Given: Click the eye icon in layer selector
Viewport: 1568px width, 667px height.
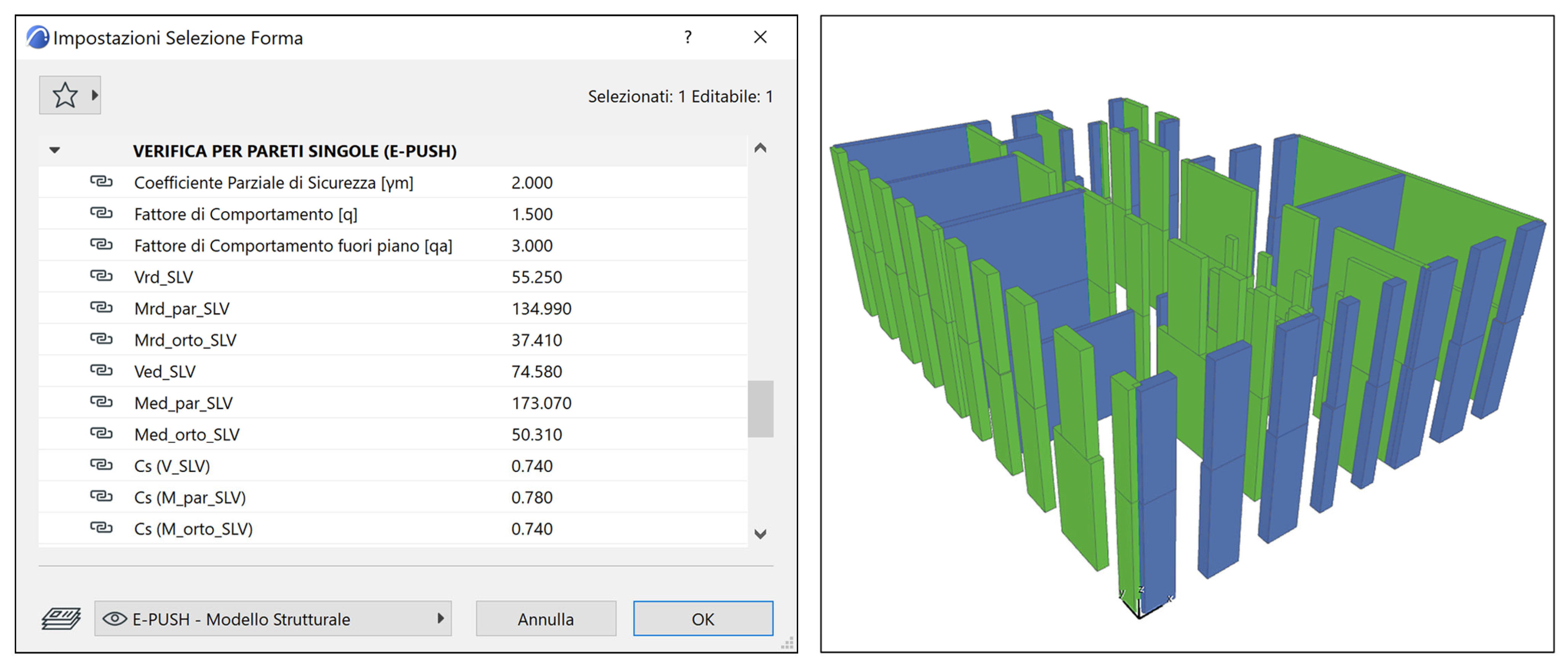Looking at the screenshot, I should 114,619.
